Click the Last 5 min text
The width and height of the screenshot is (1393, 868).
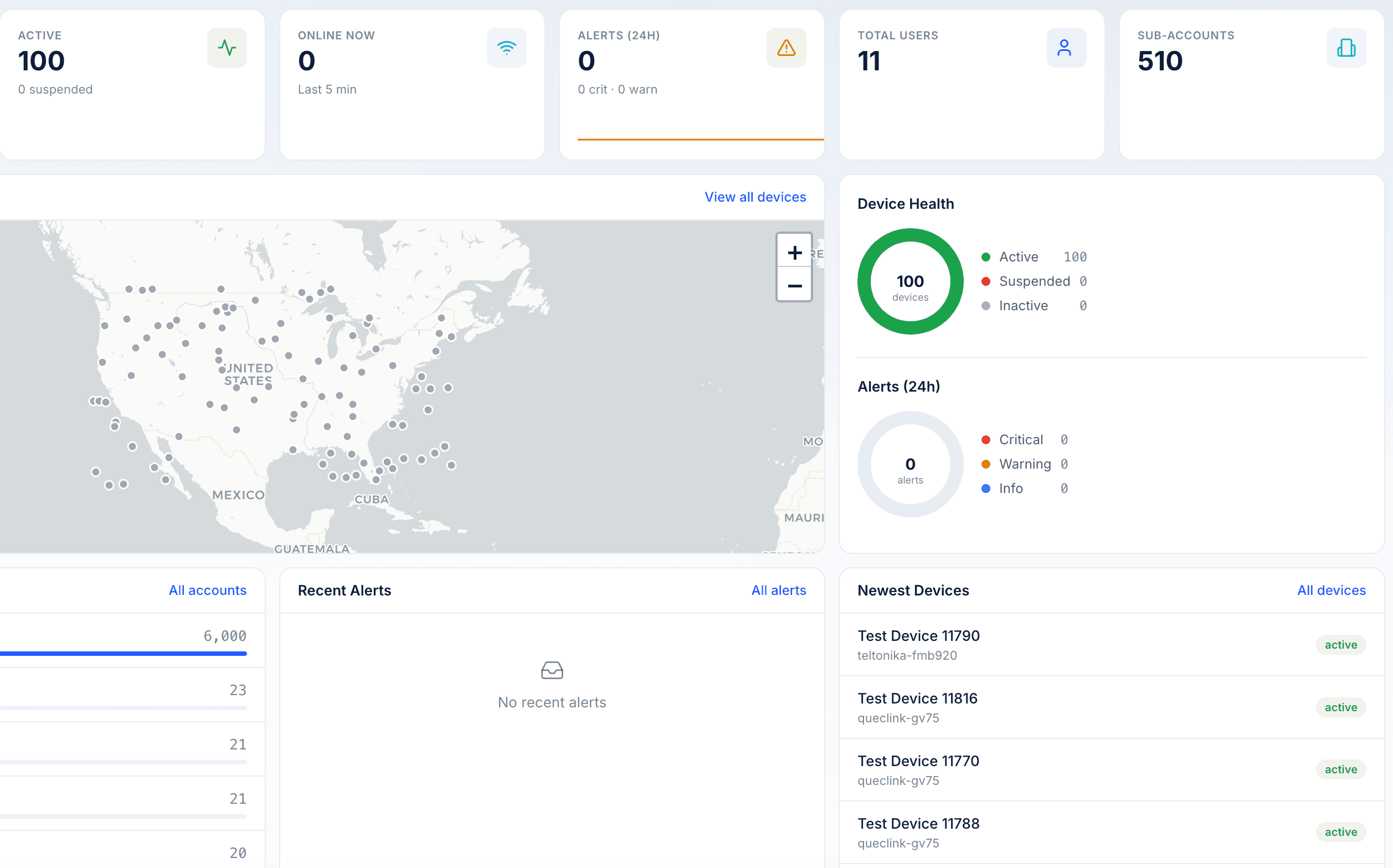pos(327,90)
